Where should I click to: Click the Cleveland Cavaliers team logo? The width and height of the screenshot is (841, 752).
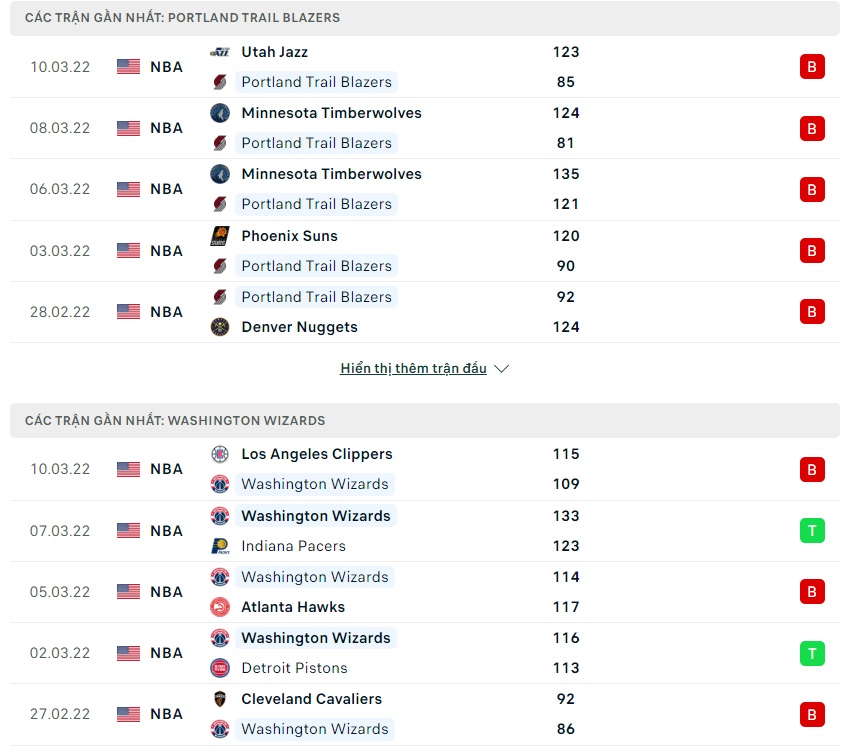pos(220,699)
